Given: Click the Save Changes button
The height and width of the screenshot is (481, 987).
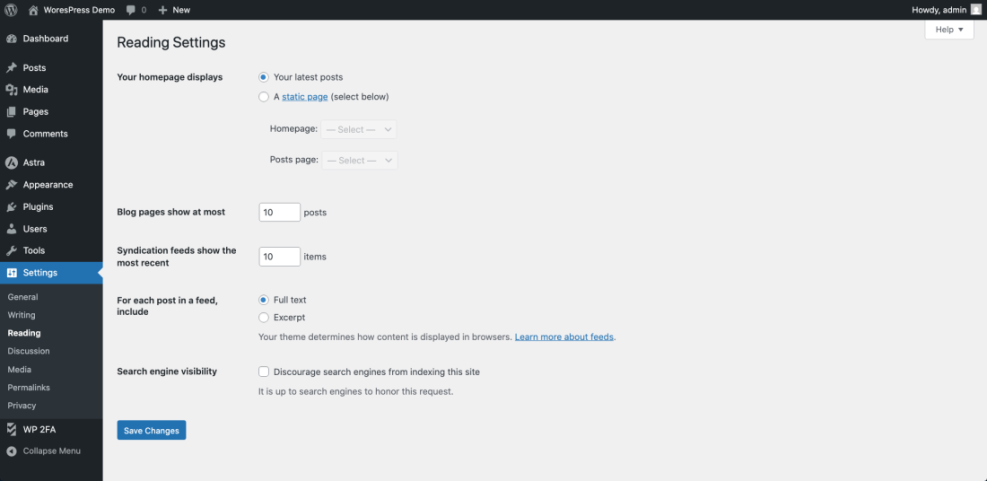Looking at the screenshot, I should pyautogui.click(x=152, y=430).
